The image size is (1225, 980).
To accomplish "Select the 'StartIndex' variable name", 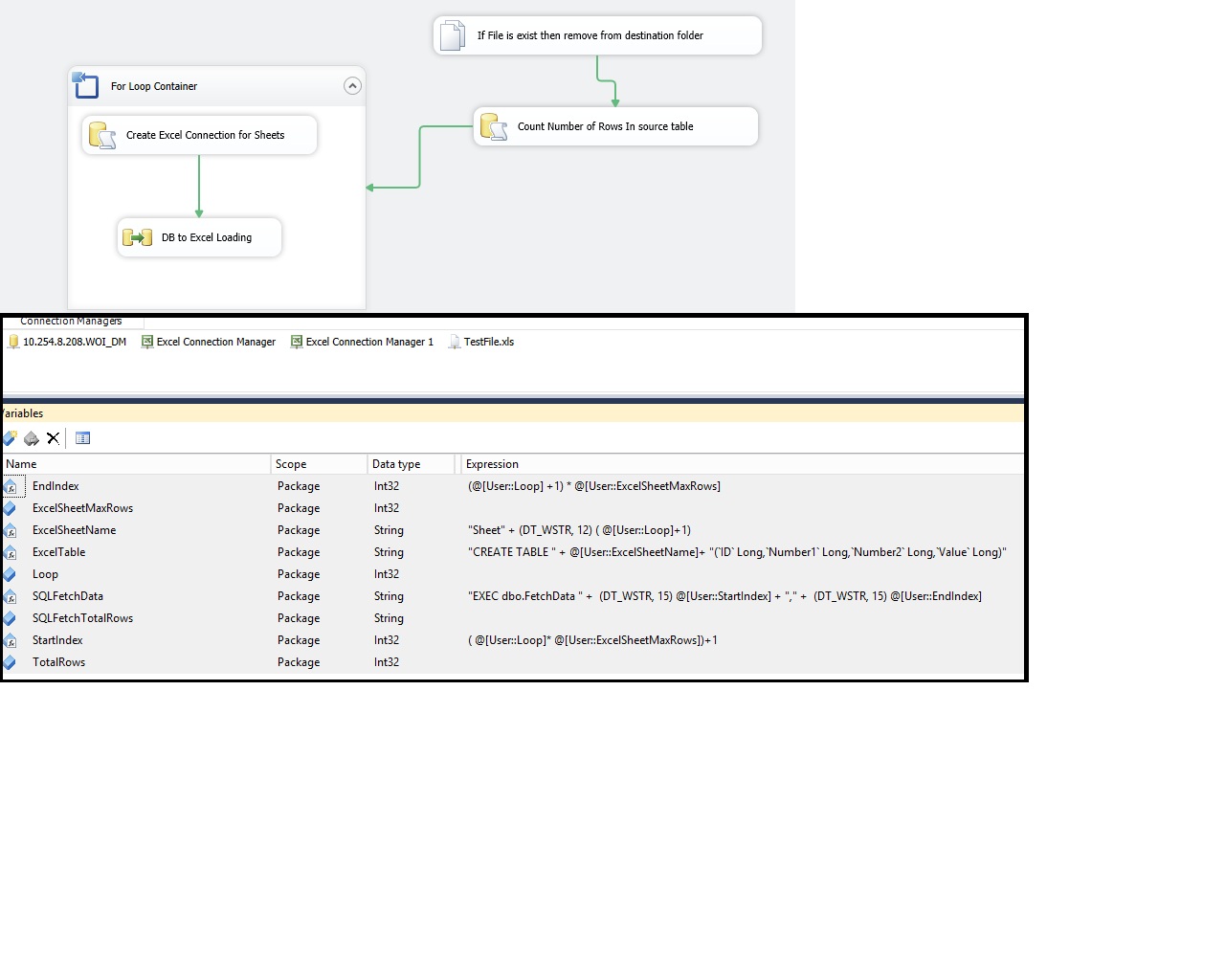I will [x=57, y=640].
